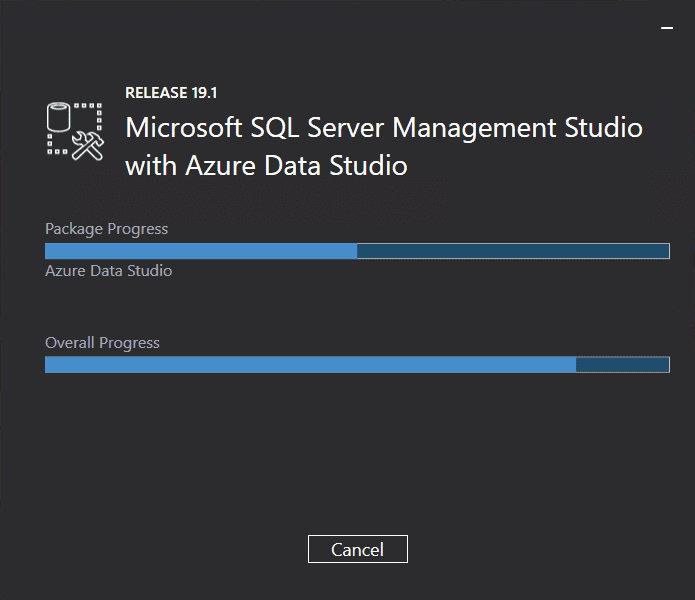Click the Overall Progress label
Screen dimensions: 695x600
point(102,343)
